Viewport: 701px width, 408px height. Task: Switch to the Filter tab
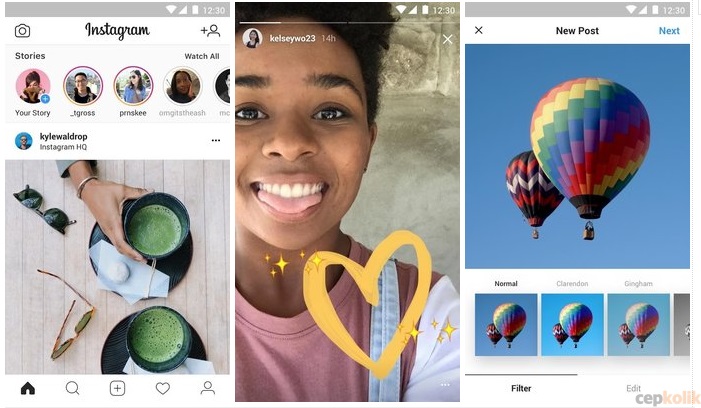point(521,388)
